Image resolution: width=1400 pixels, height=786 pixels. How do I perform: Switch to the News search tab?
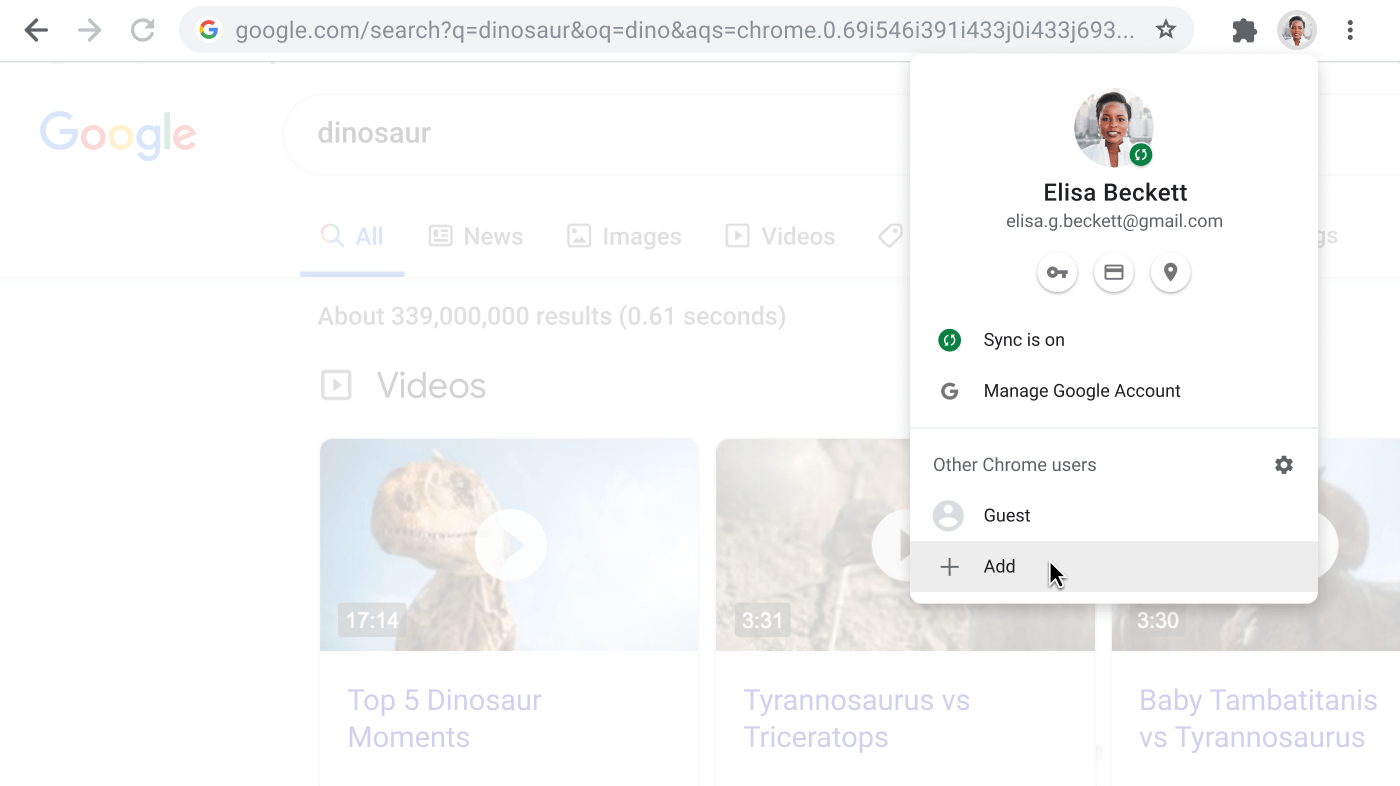pyautogui.click(x=476, y=236)
